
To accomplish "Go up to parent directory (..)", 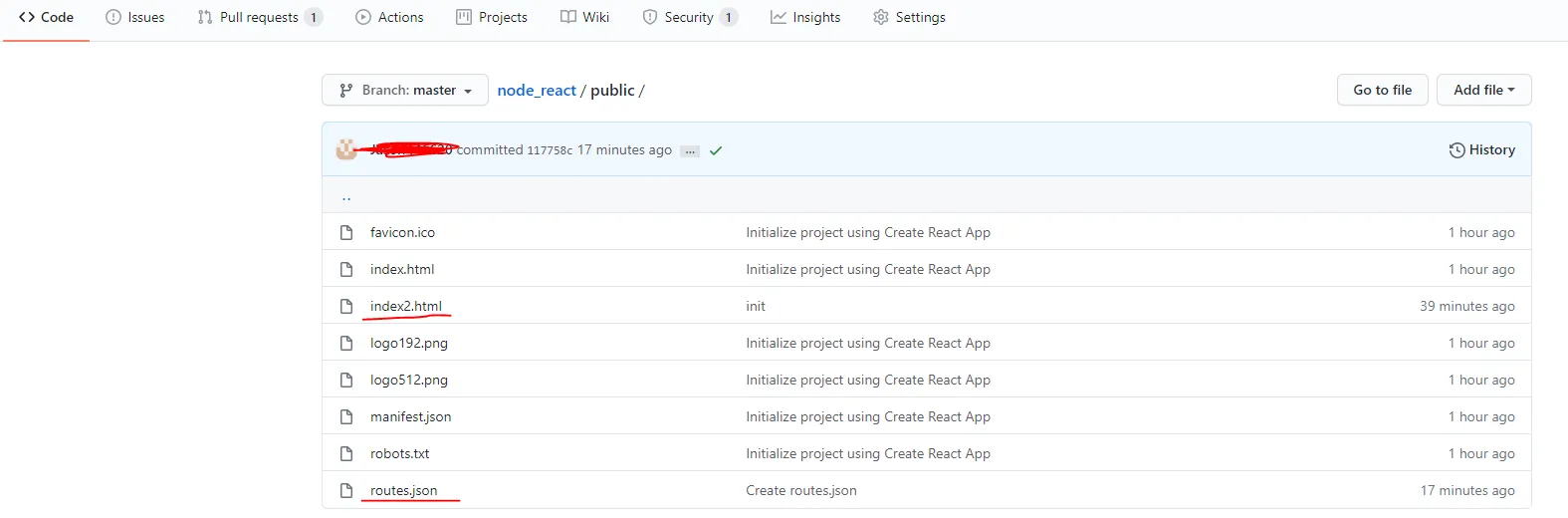I will pyautogui.click(x=346, y=196).
